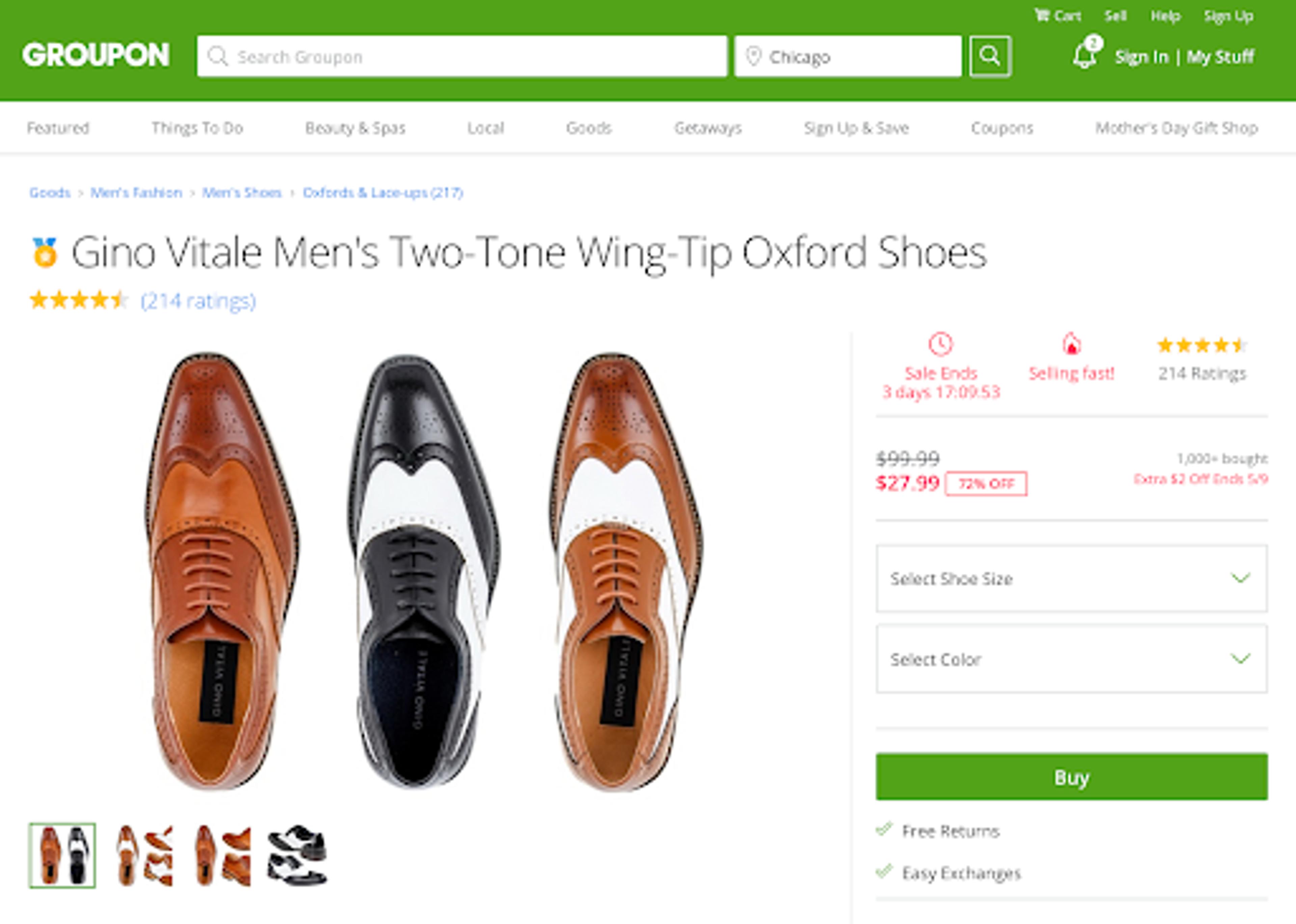Image resolution: width=1296 pixels, height=924 pixels.
Task: Open the Oxfords & Lace-ups breadcrumb
Action: tap(382, 193)
